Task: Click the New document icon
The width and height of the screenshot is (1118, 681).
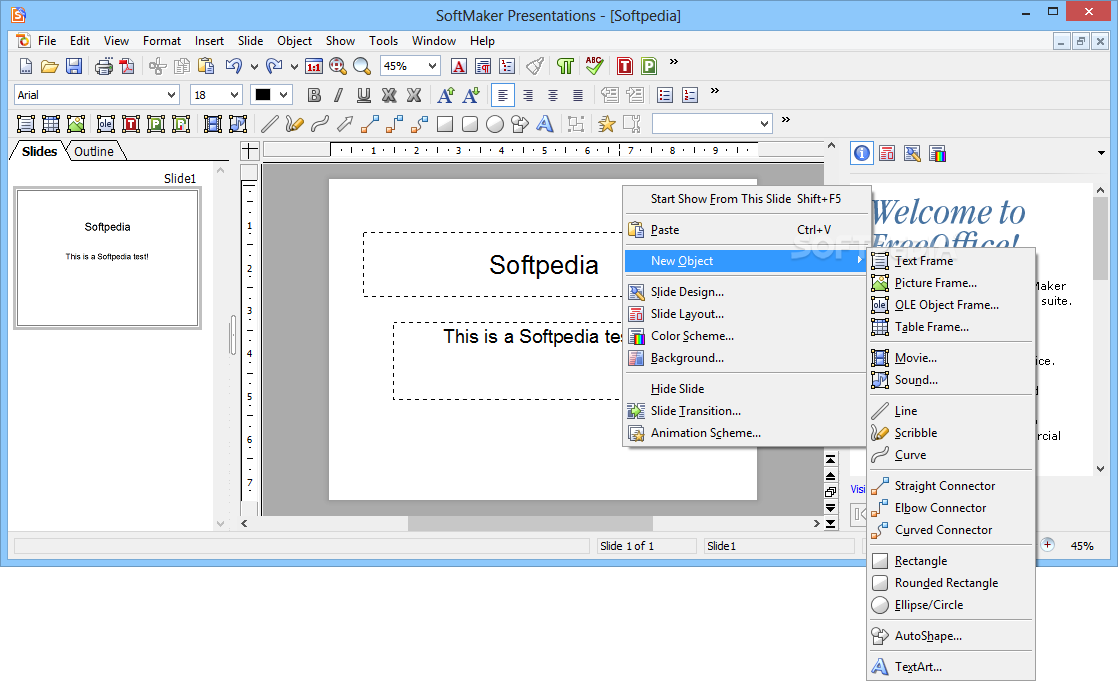Action: [x=26, y=66]
